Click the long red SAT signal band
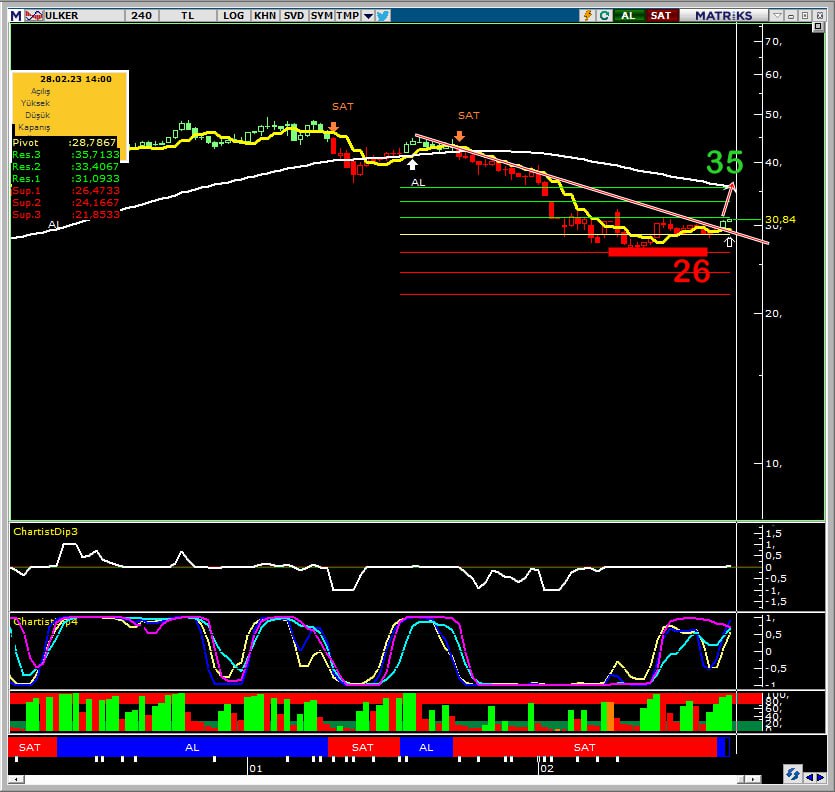Screen dimensions: 835x792 584,747
